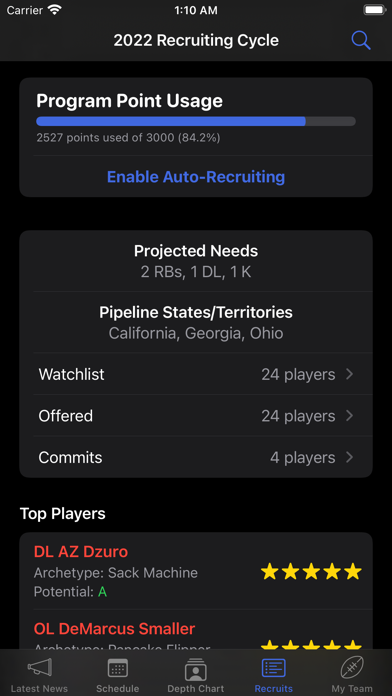Viewport: 392px width, 696px height.
Task: Tap Pipeline States/Territories section
Action: (x=196, y=322)
